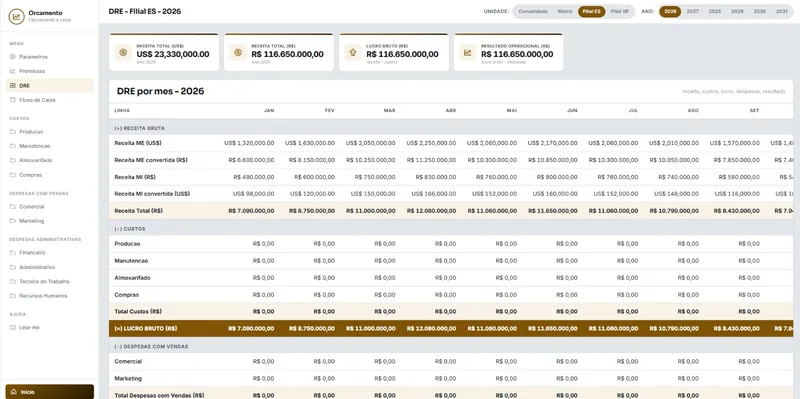Open the Financeiro sidebar link
This screenshot has width=800, height=399.
coord(50,253)
